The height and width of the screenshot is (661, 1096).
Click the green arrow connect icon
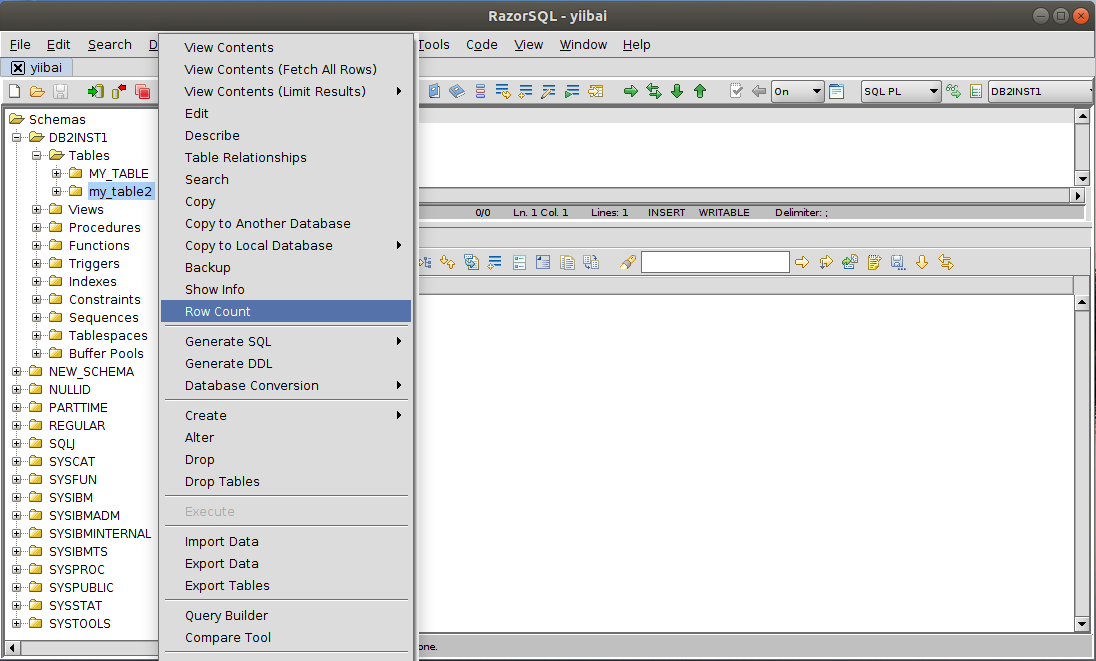[95, 91]
